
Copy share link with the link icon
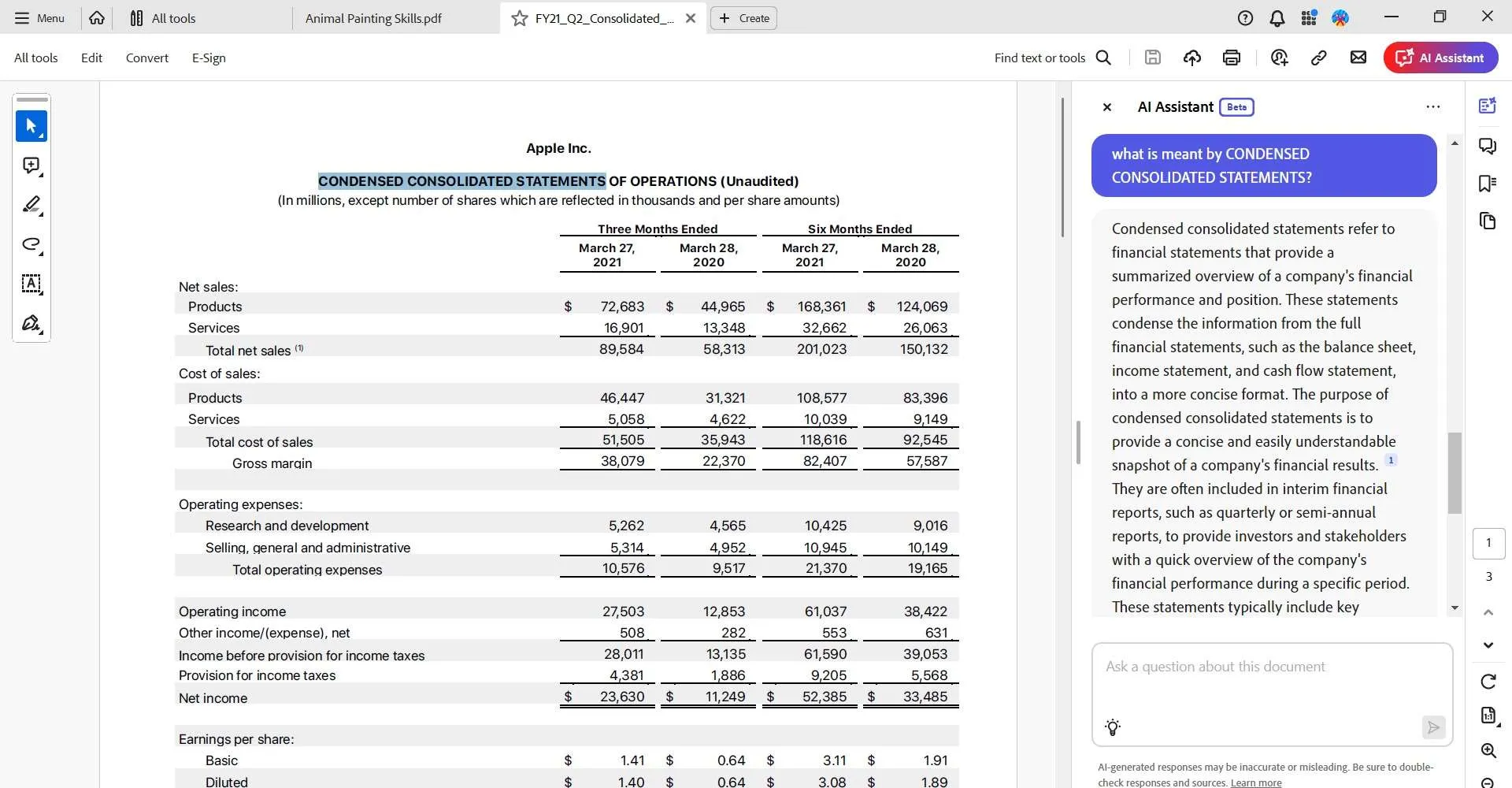point(1319,58)
